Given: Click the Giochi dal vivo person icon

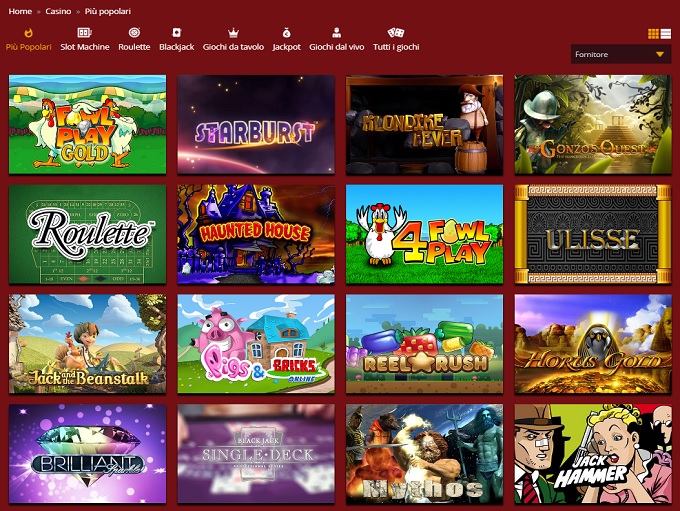Looking at the screenshot, I should 336,33.
